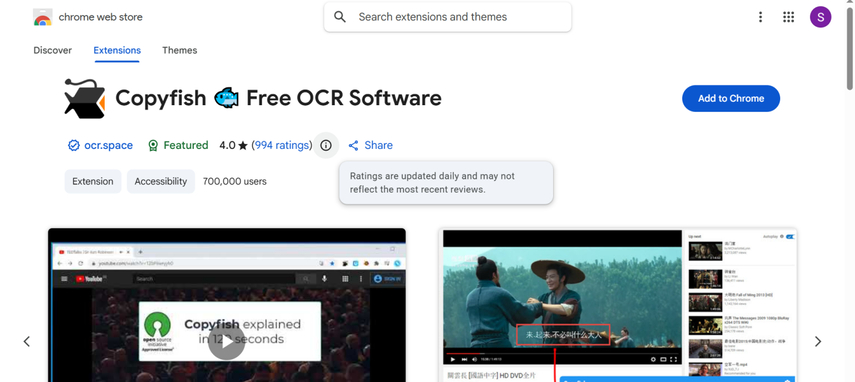This screenshot has height=382, width=855.
Task: Click the Accessibility category chip
Action: point(161,181)
